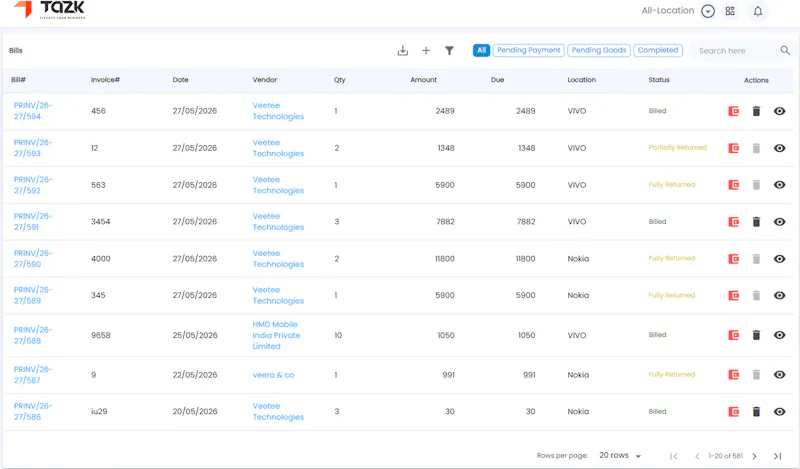View bill PRINV/26-27/593 with eye icon
The image size is (800, 469).
tap(779, 148)
